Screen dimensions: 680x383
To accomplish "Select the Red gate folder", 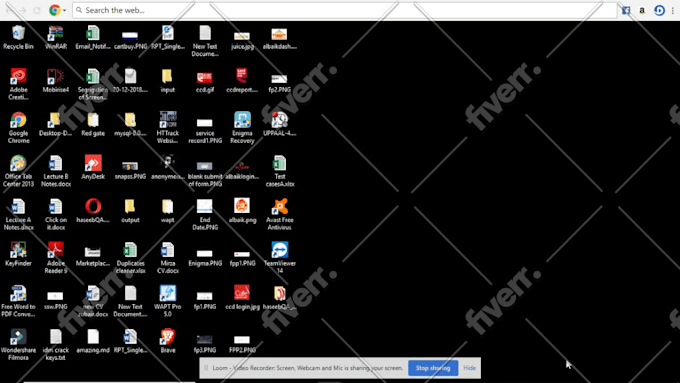I will (93, 124).
